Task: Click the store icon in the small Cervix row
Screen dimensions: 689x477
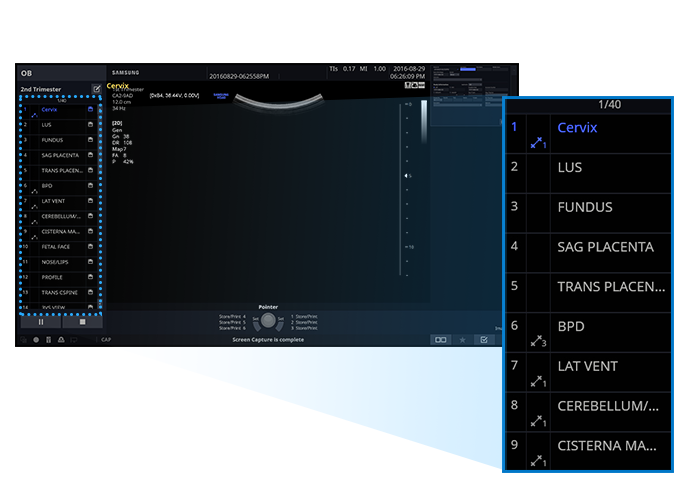Action: 91,109
